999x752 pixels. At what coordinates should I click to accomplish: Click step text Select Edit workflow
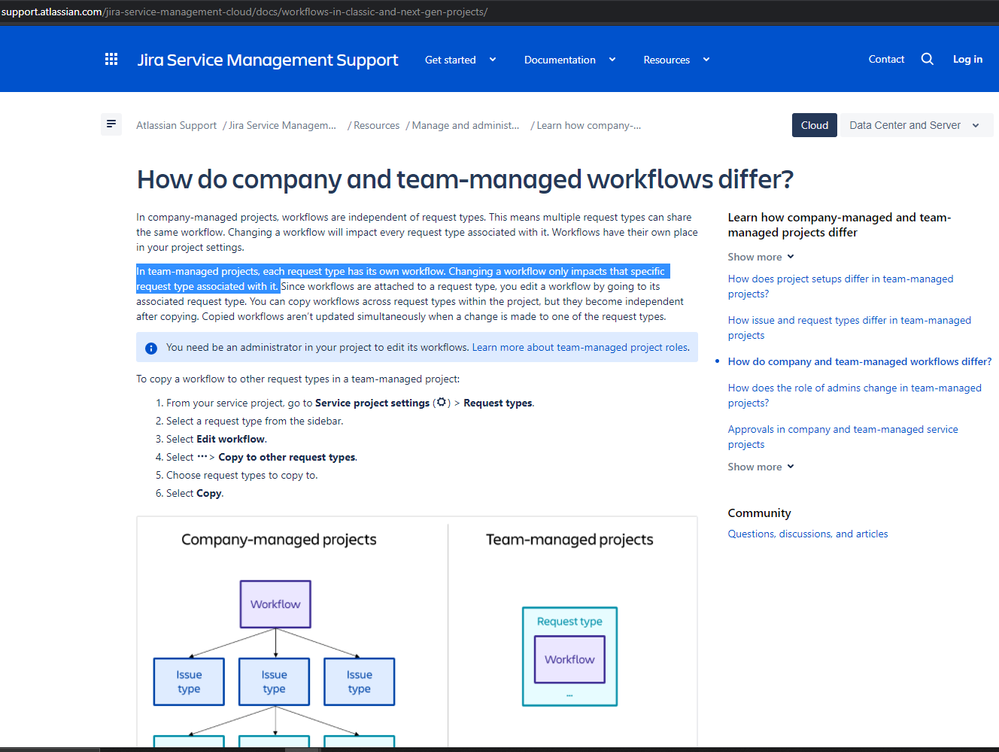(217, 439)
